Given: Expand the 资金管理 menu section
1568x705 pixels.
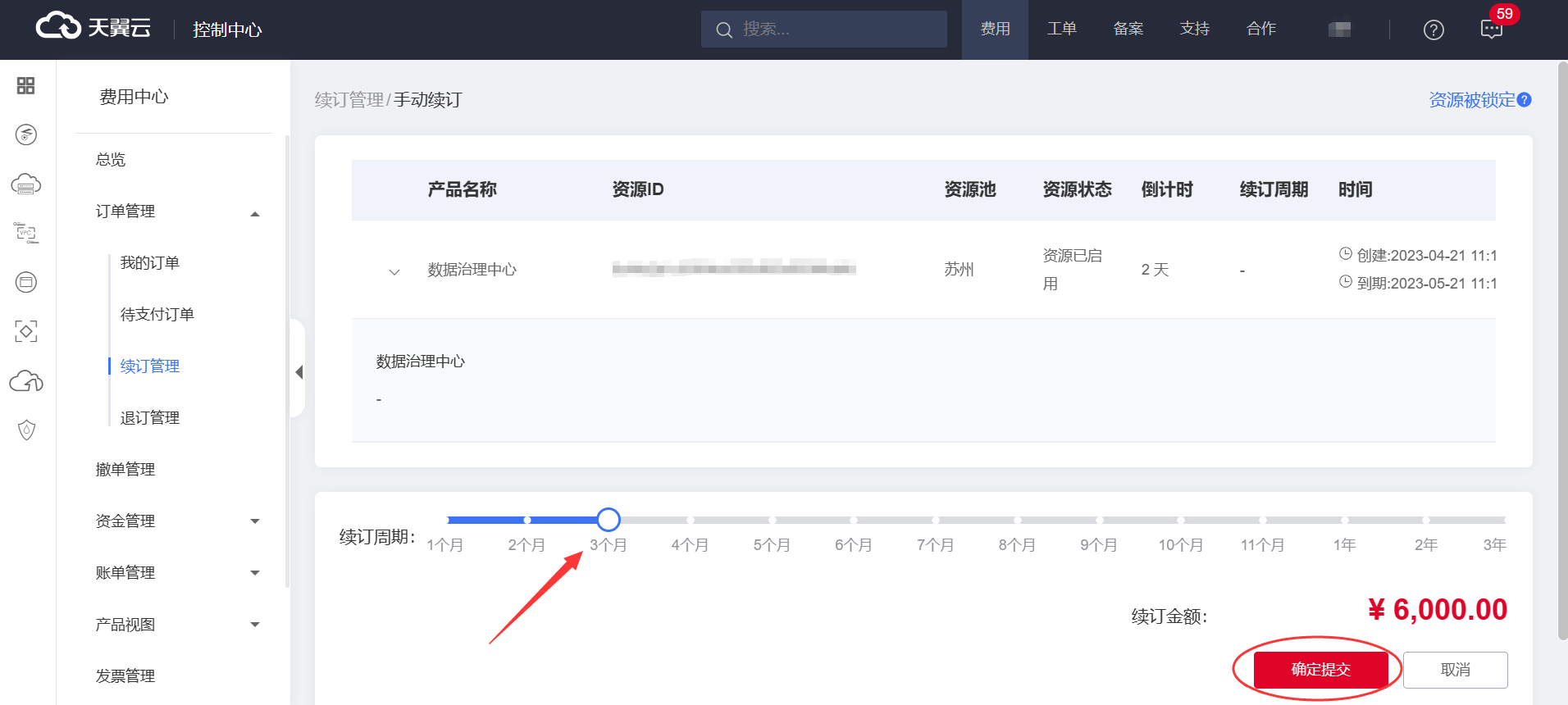Looking at the screenshot, I should click(255, 521).
